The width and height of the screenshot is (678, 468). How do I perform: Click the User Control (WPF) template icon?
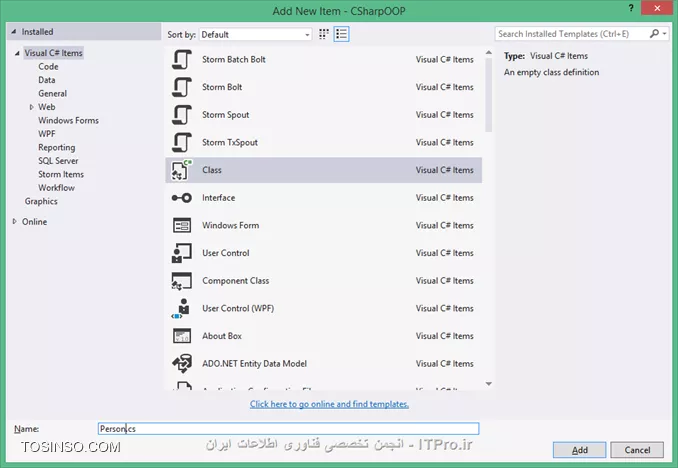[x=182, y=308]
